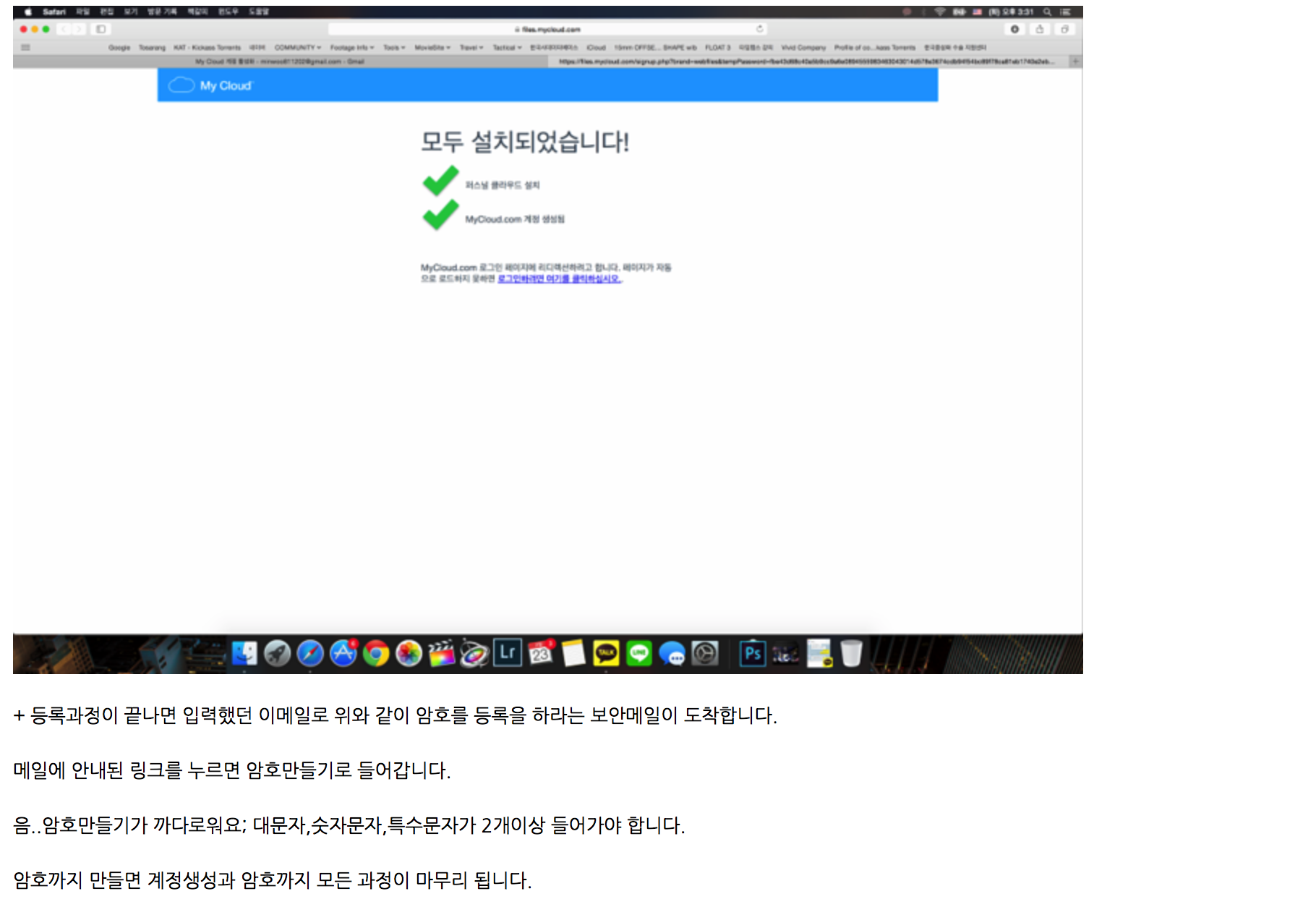1316x920 pixels.
Task: Click the menu bar clock
Action: coord(1011,12)
